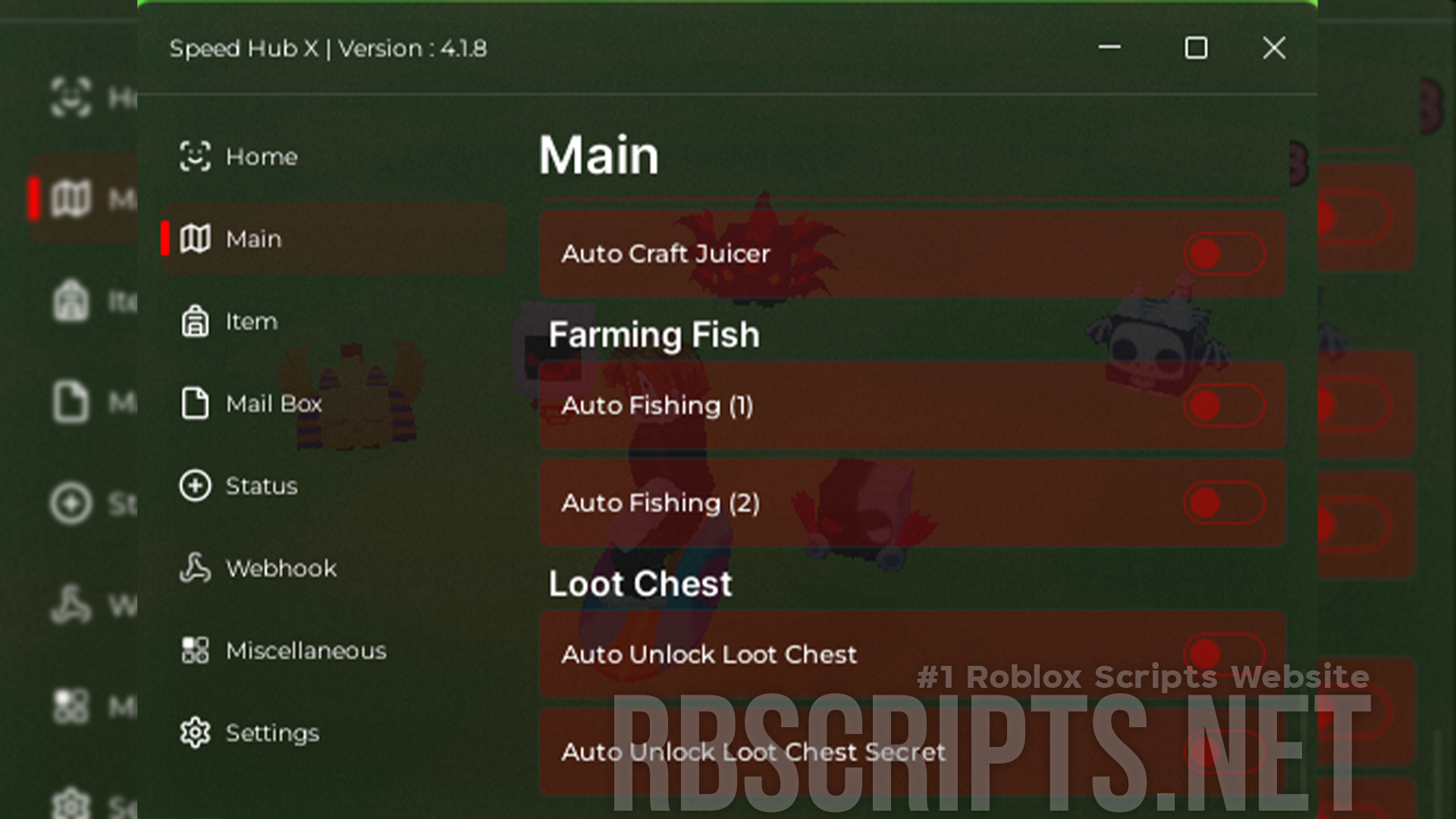Click the Home button
Screen dimensions: 1456x819
[x=259, y=156]
